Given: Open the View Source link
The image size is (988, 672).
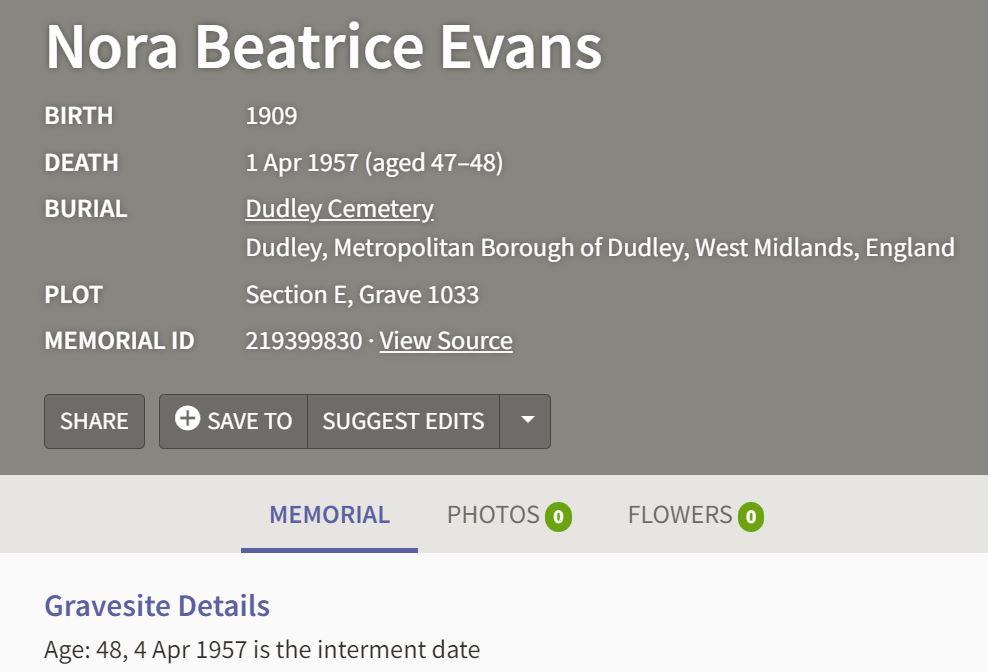Looking at the screenshot, I should coord(446,341).
